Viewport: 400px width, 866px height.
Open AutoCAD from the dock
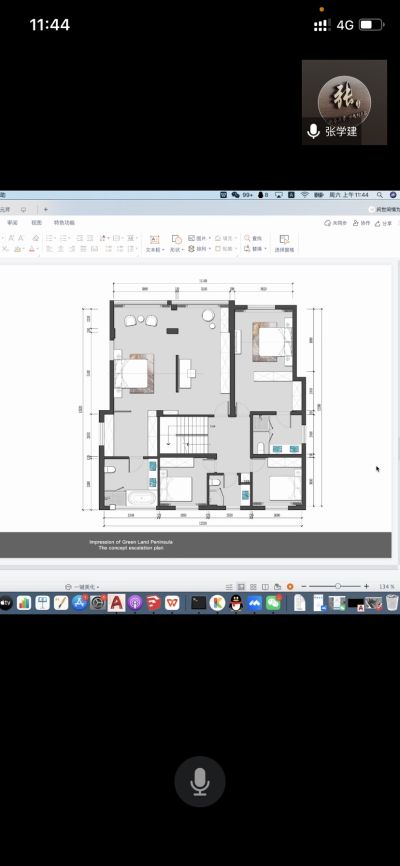point(116,603)
